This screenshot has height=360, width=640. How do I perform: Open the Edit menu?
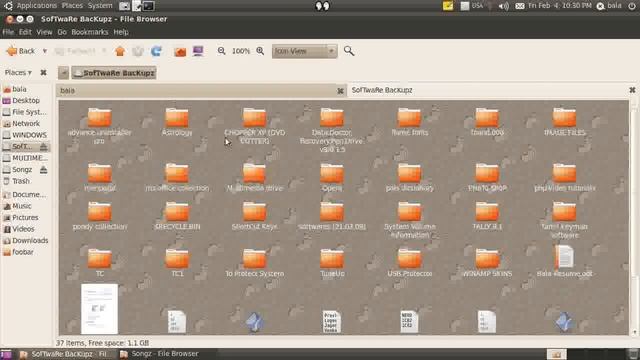25,32
